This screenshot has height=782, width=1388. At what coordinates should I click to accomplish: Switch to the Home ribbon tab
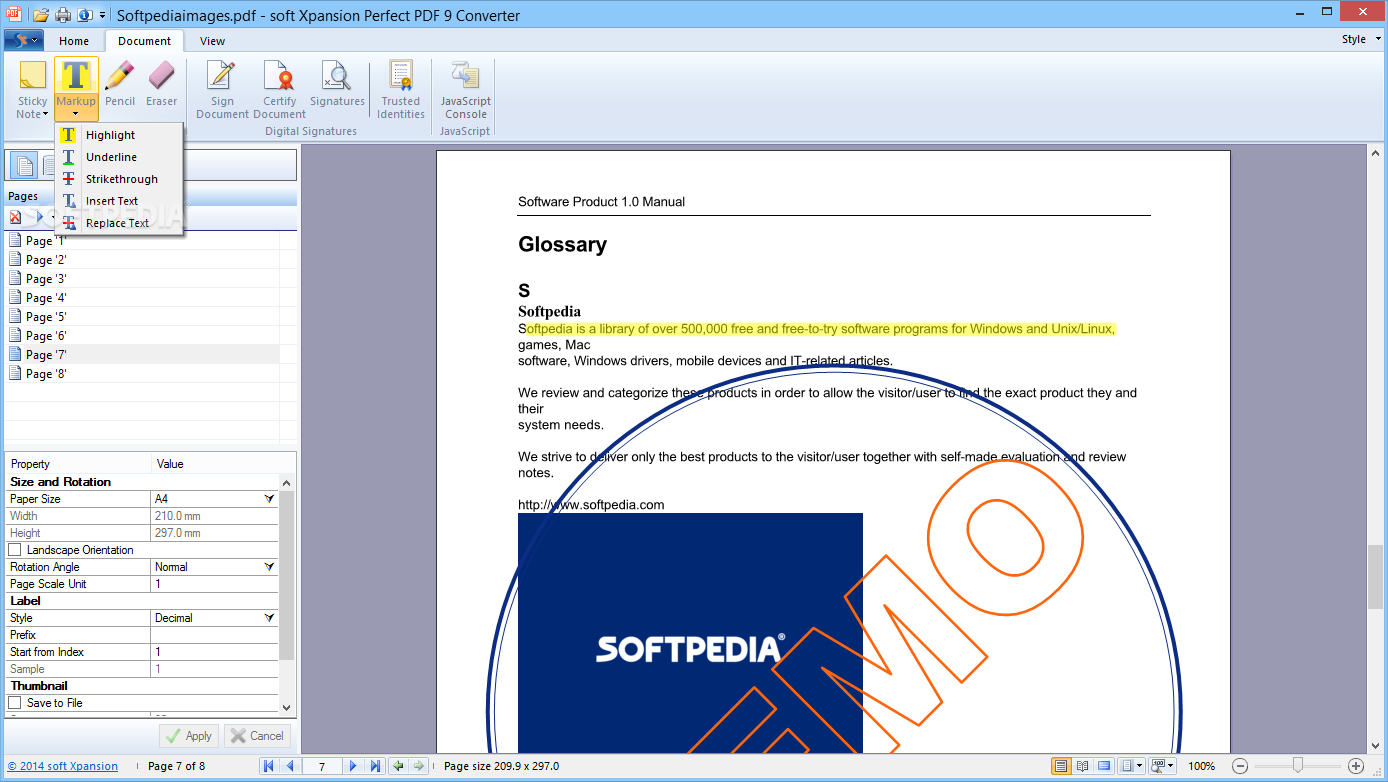click(74, 41)
